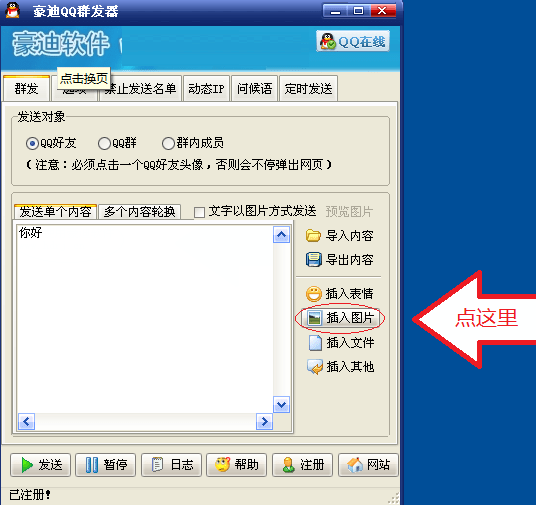Click the text area scroll up arrow
This screenshot has height=505, width=536.
[281, 235]
